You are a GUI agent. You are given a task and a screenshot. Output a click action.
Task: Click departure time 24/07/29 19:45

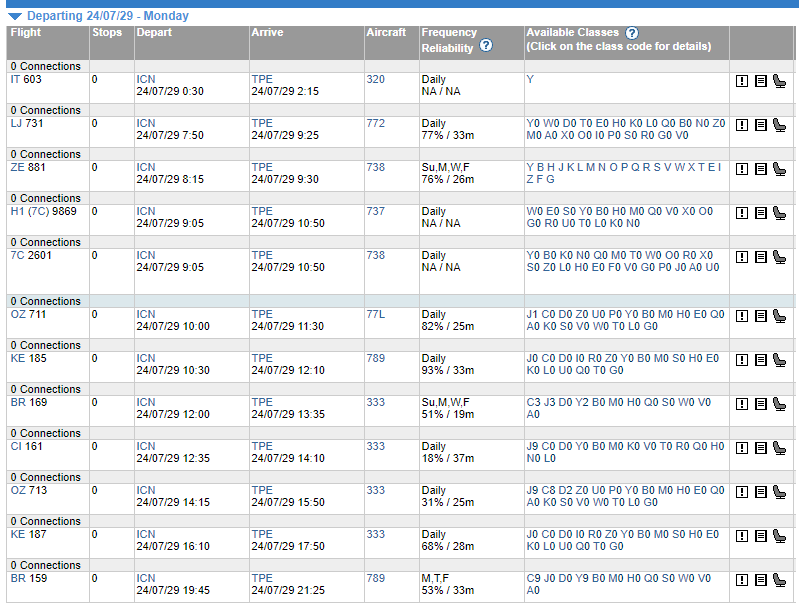click(173, 591)
